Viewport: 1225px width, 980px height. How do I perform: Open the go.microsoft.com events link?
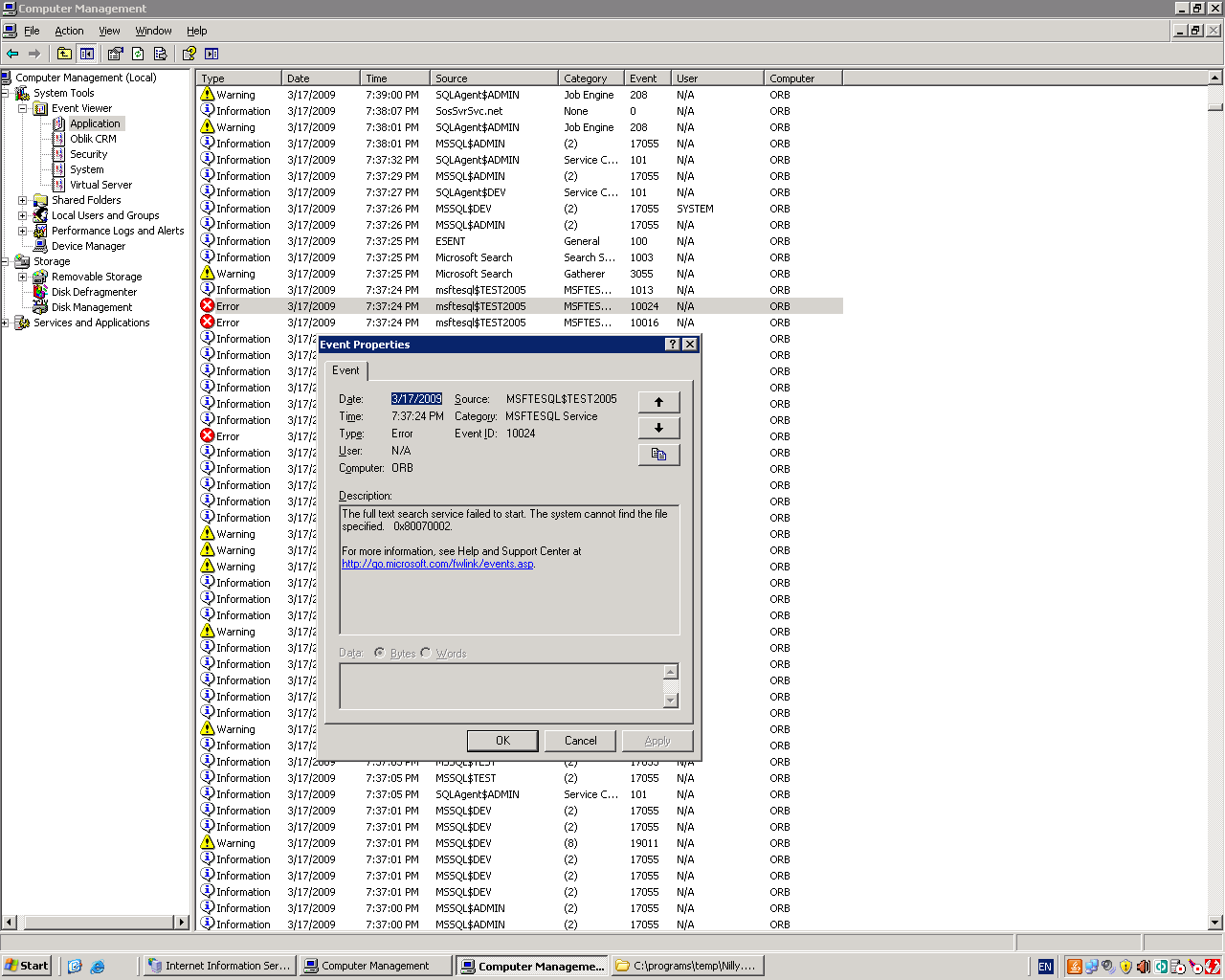click(x=437, y=564)
